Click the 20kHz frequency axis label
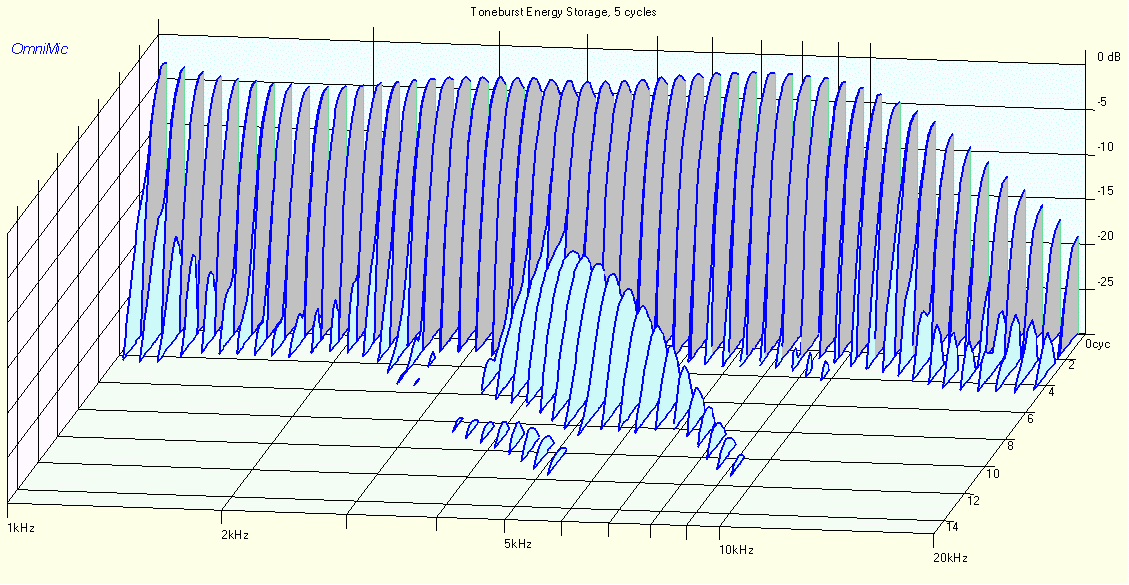1129x585 pixels. [x=950, y=558]
